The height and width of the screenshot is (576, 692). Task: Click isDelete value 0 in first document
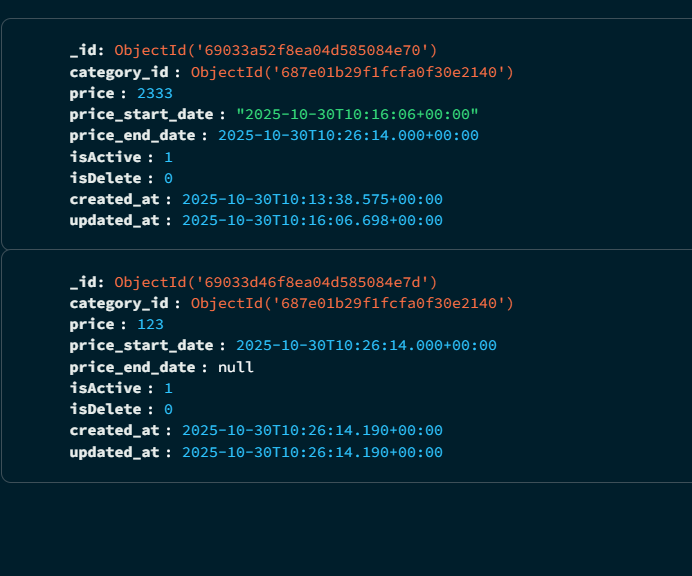click(168, 178)
